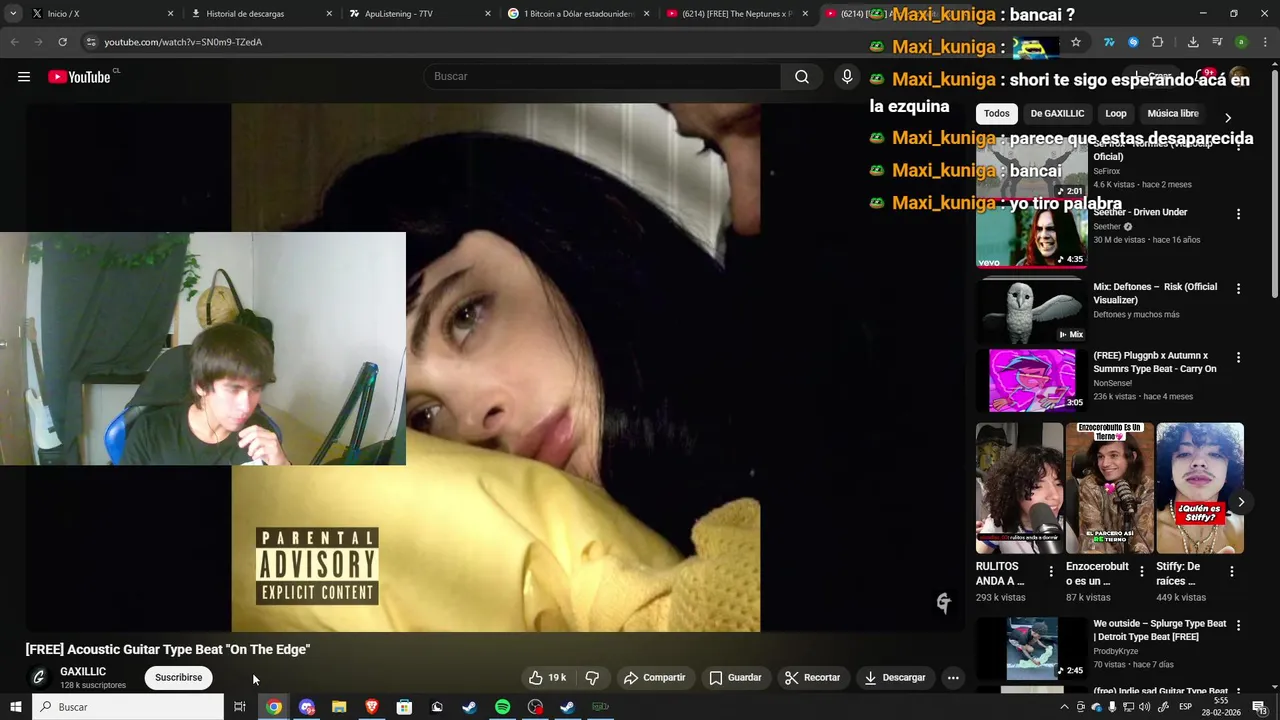Close the Inicio / X tab
1280x720 pixels.
[x=170, y=14]
